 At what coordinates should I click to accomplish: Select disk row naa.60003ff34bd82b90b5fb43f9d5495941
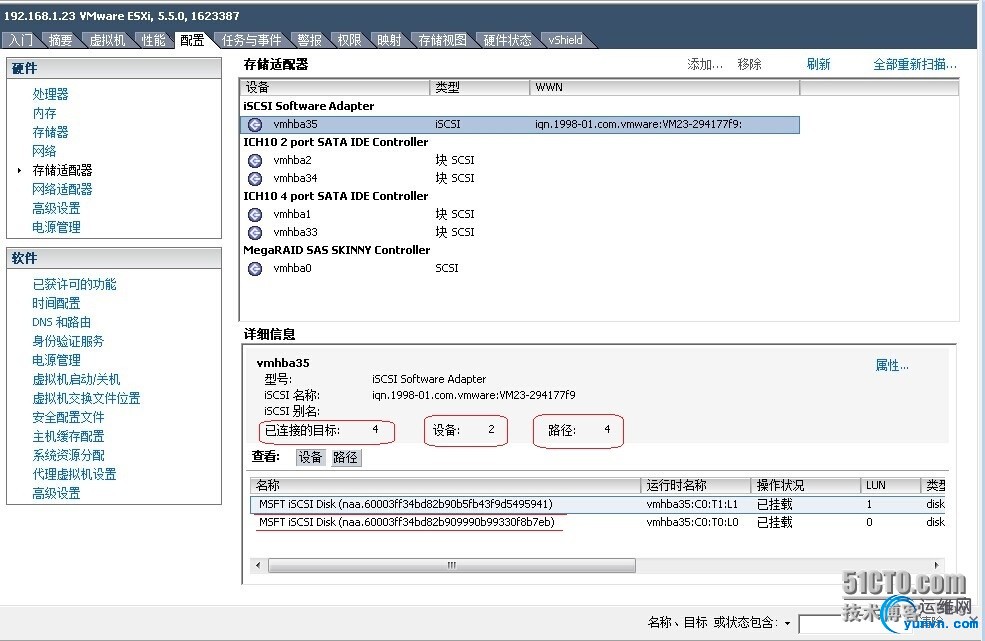tap(598, 504)
